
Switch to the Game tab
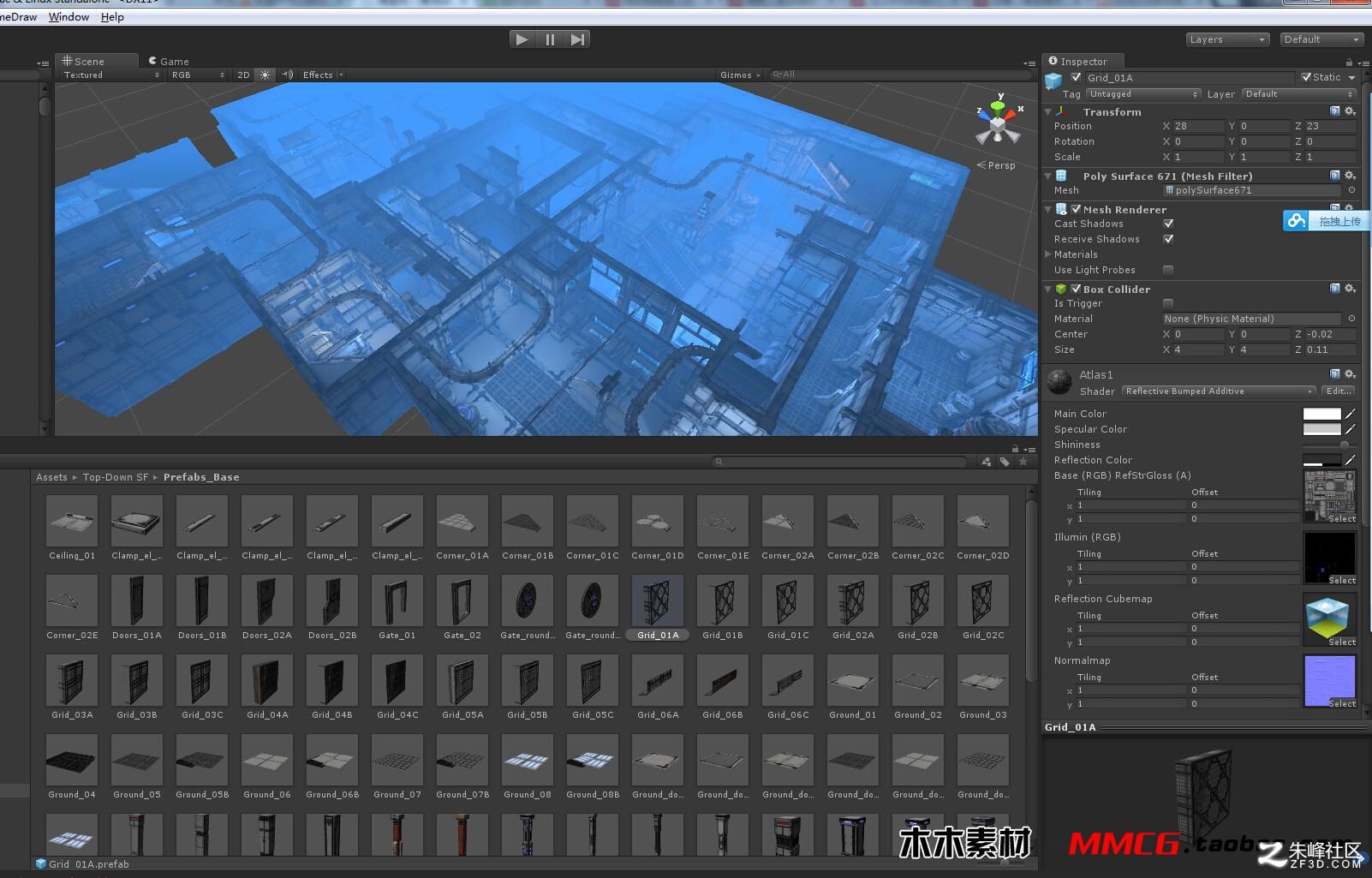pyautogui.click(x=169, y=61)
